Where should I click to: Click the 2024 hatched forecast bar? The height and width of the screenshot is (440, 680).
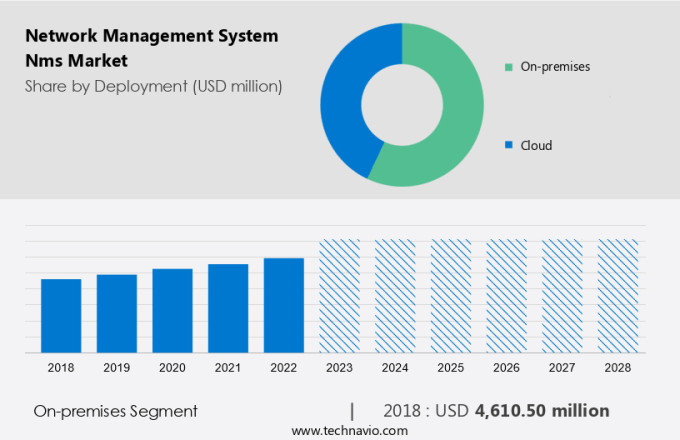click(x=395, y=296)
